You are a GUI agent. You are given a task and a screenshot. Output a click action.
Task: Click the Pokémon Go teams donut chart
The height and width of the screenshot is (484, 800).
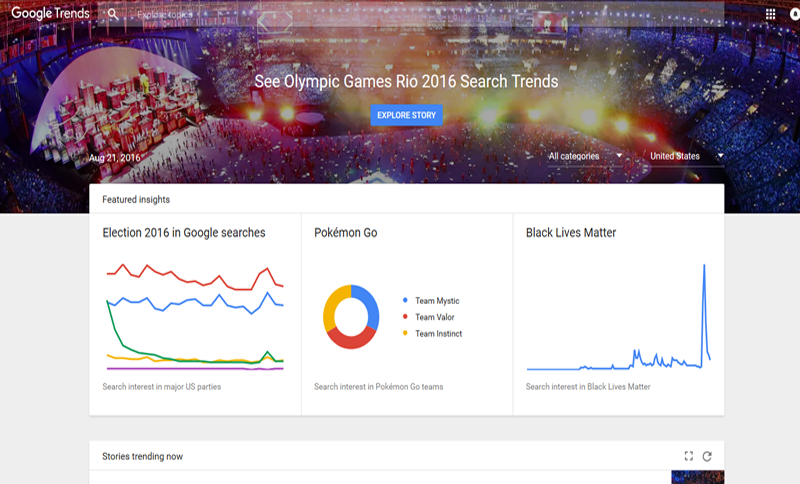click(351, 316)
